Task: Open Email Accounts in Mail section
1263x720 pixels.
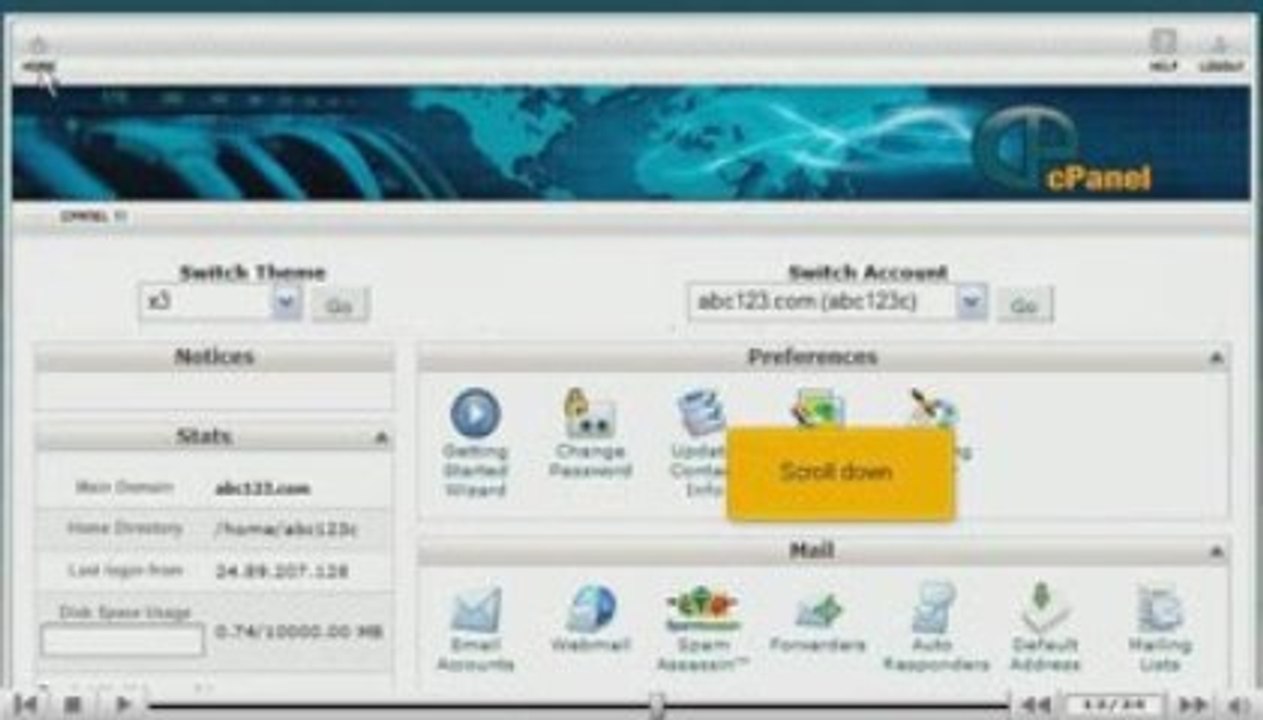Action: pos(475,628)
